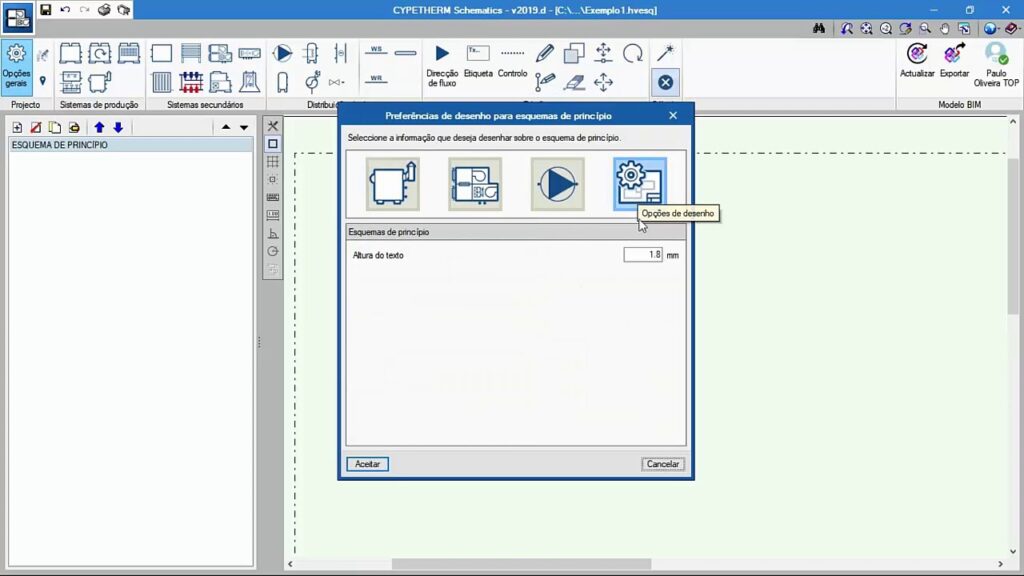
Task: Open the red book help dropdown
Action: (x=1013, y=29)
